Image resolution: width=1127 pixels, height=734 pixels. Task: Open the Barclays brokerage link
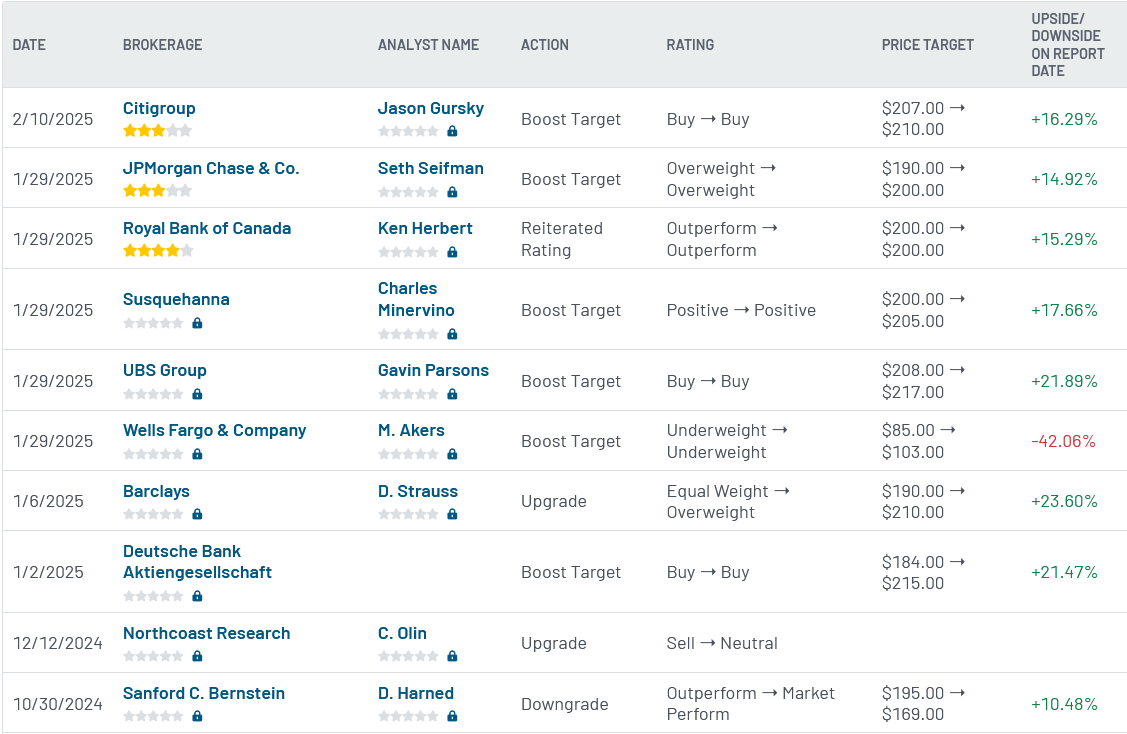pos(156,492)
